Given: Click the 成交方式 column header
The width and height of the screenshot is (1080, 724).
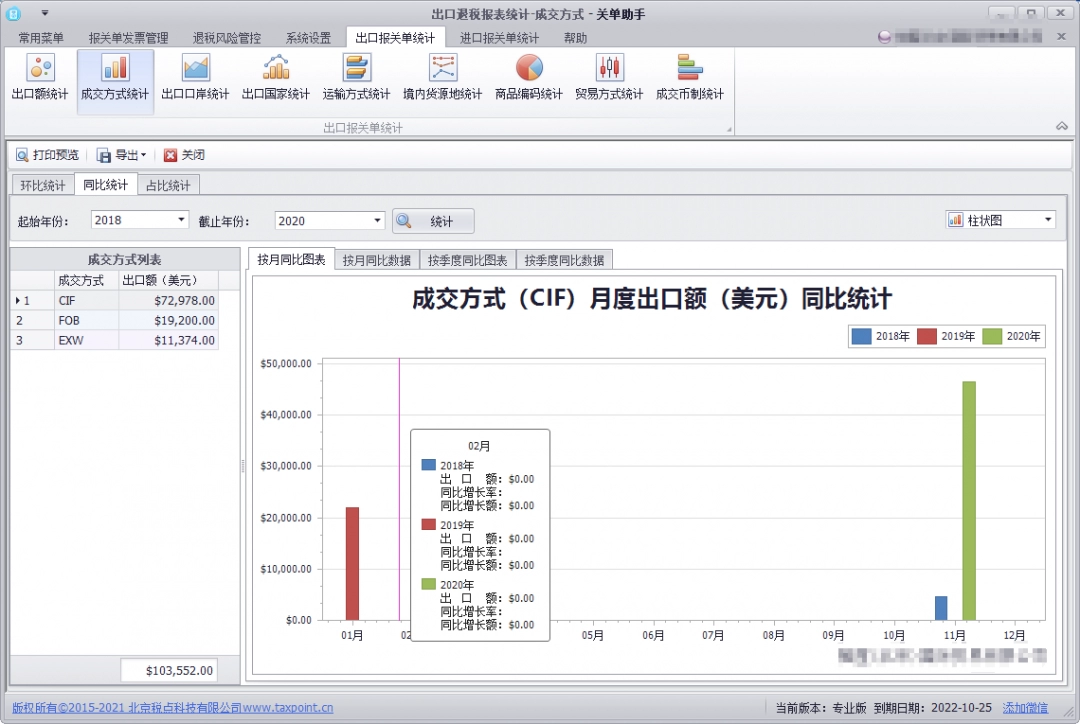Looking at the screenshot, I should 87,280.
